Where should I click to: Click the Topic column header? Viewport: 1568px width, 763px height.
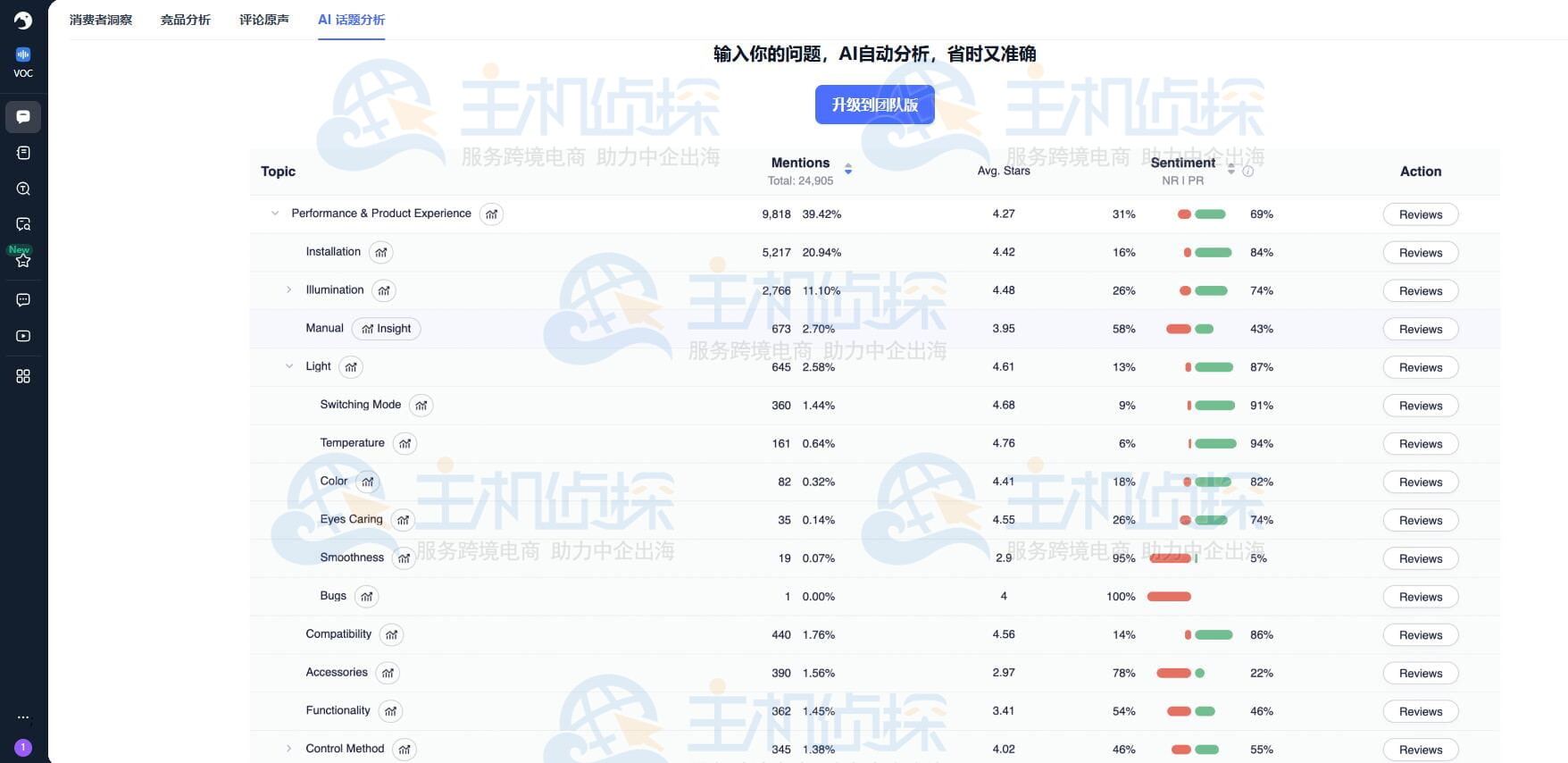click(x=278, y=172)
